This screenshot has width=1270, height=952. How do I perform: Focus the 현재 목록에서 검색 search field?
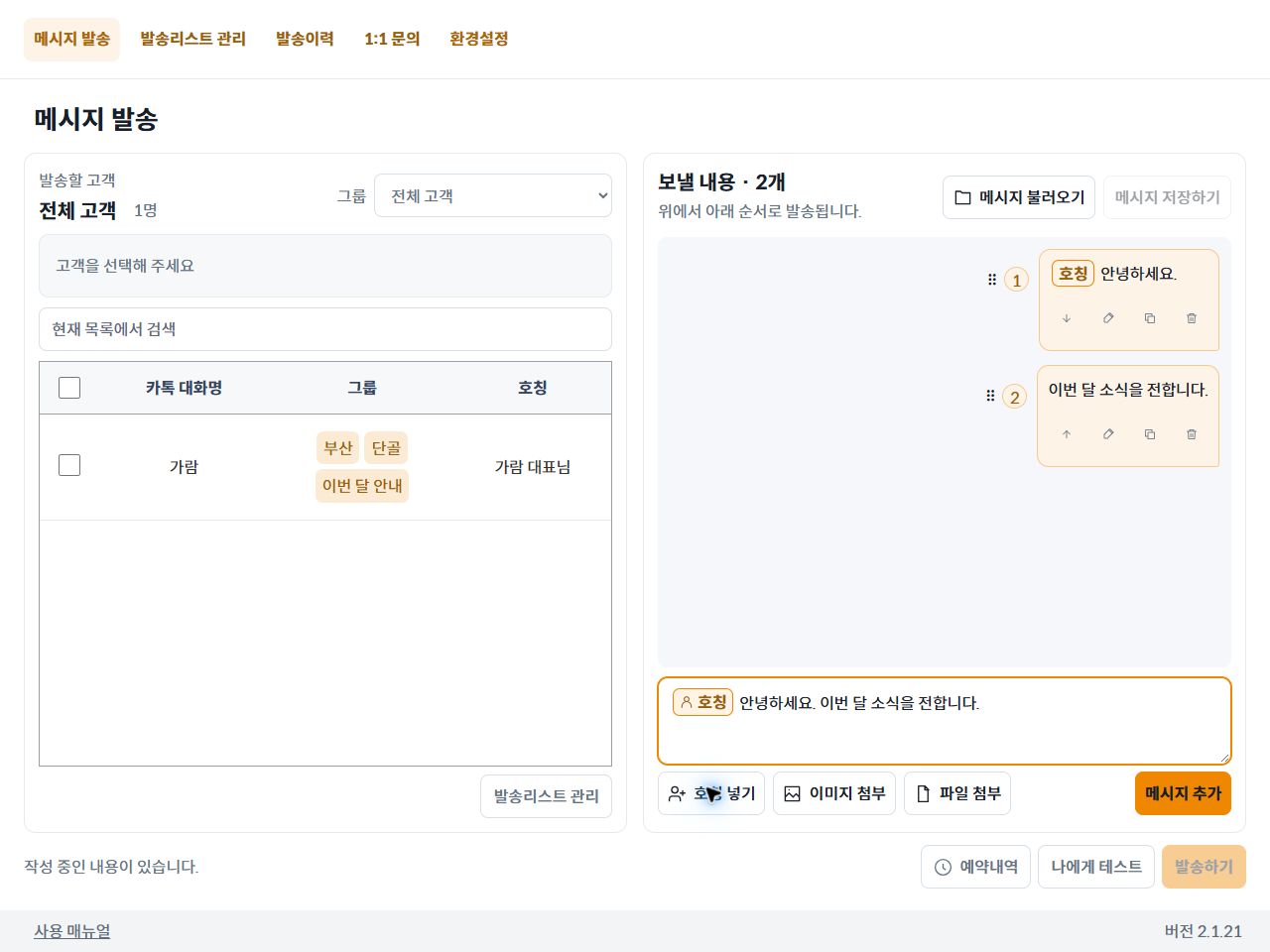tap(325, 329)
